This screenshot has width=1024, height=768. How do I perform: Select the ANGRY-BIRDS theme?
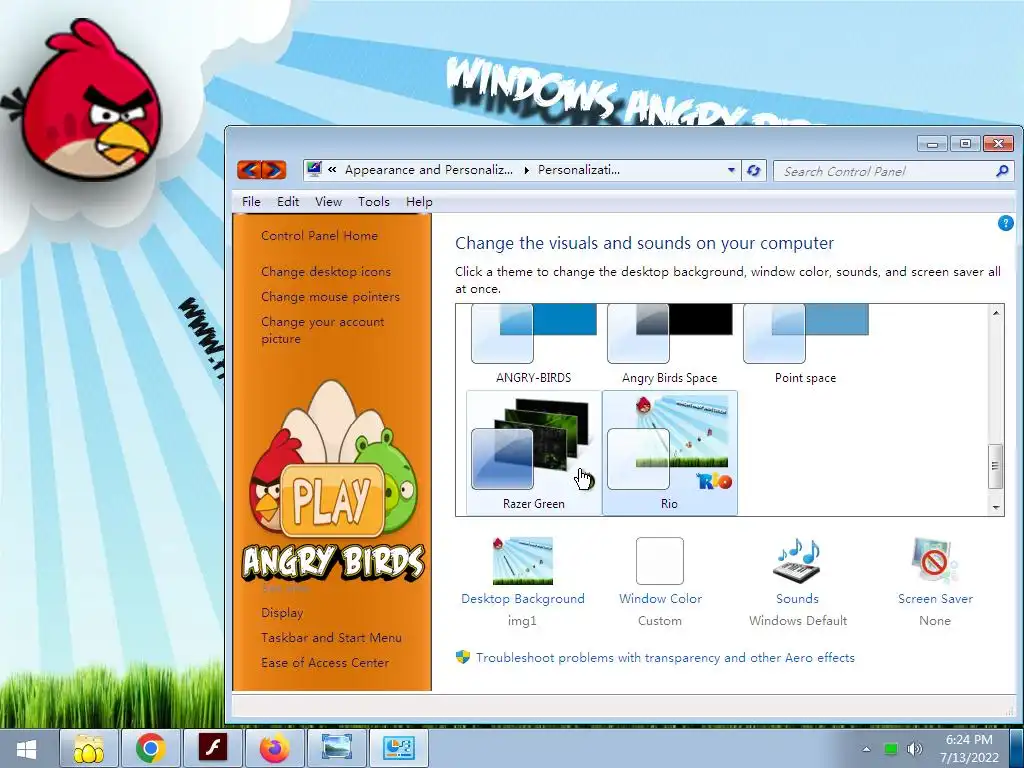[x=534, y=345]
